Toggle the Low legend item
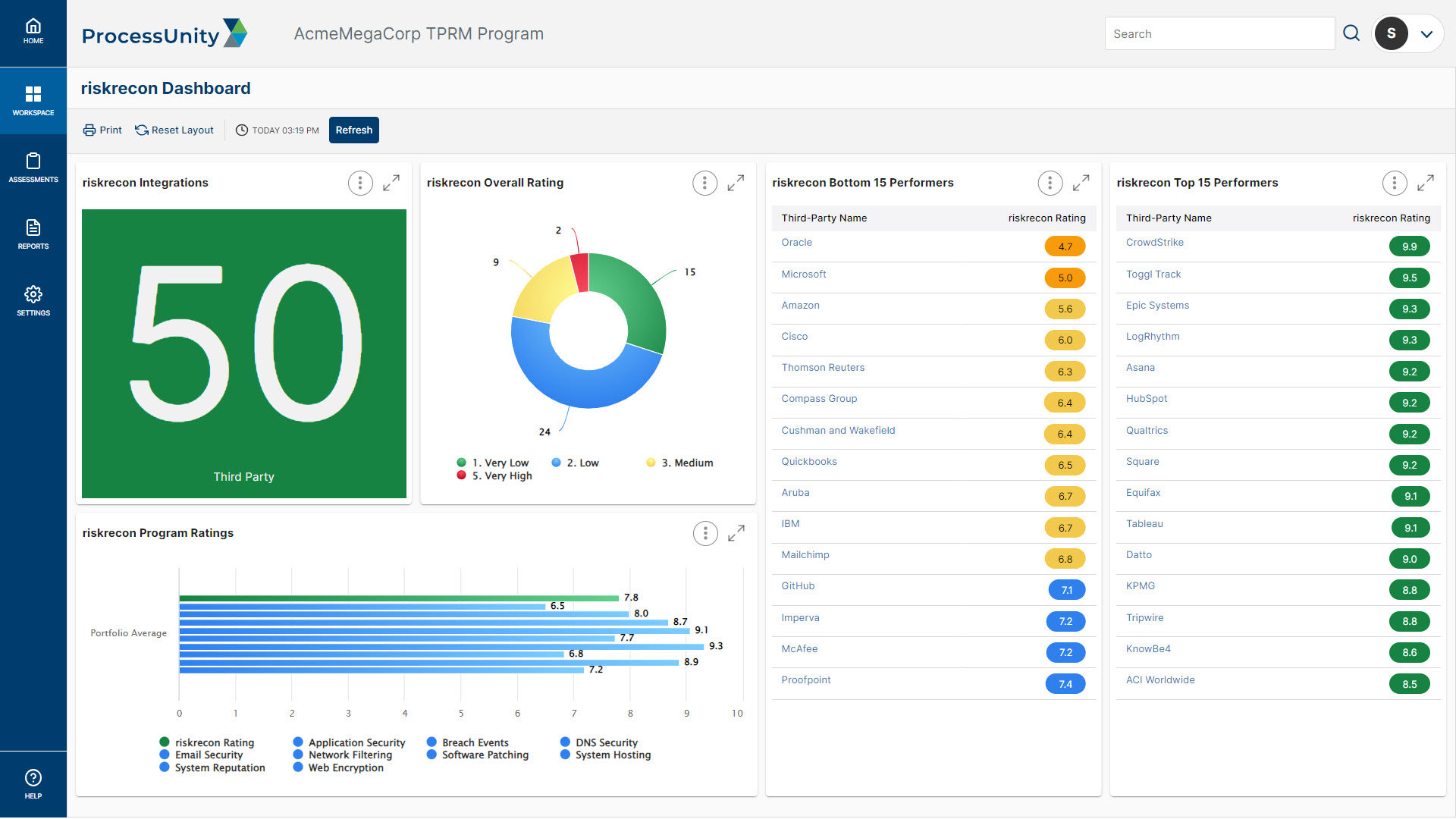 pyautogui.click(x=575, y=463)
